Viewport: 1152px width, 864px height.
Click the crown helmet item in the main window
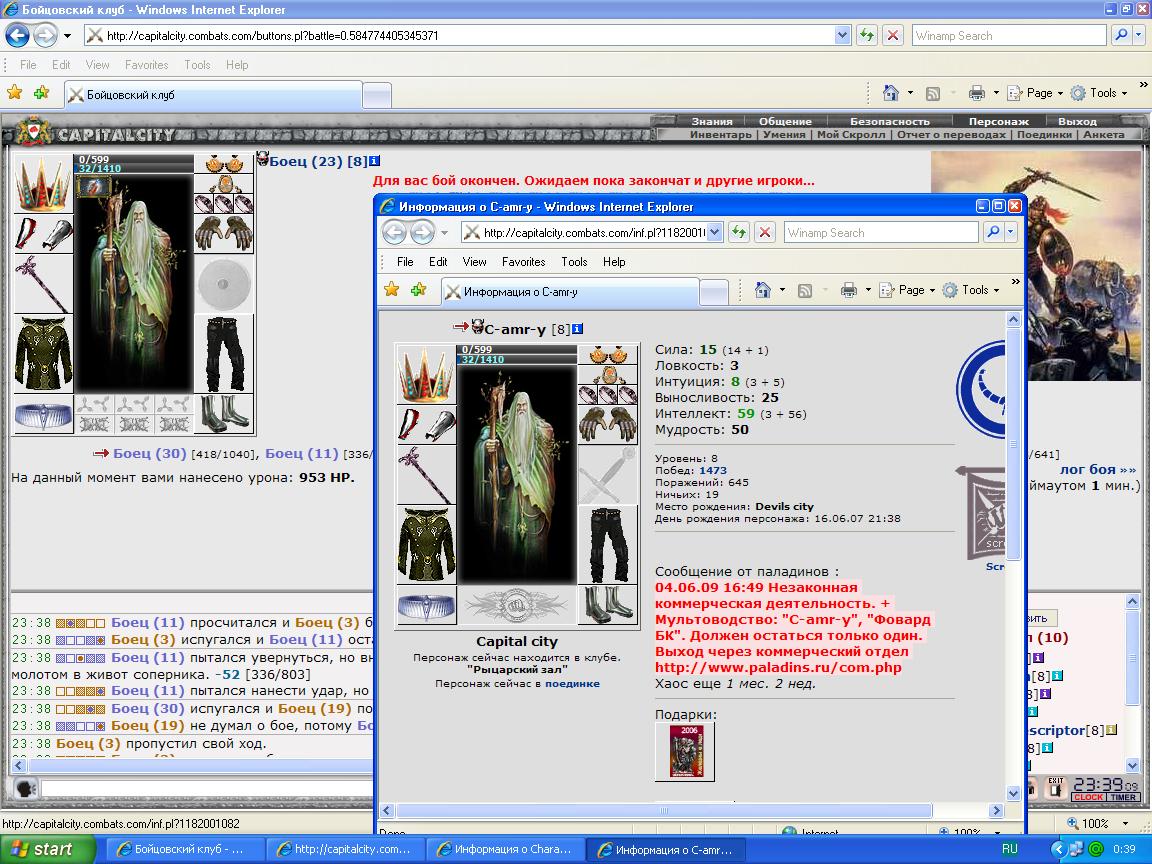(43, 184)
